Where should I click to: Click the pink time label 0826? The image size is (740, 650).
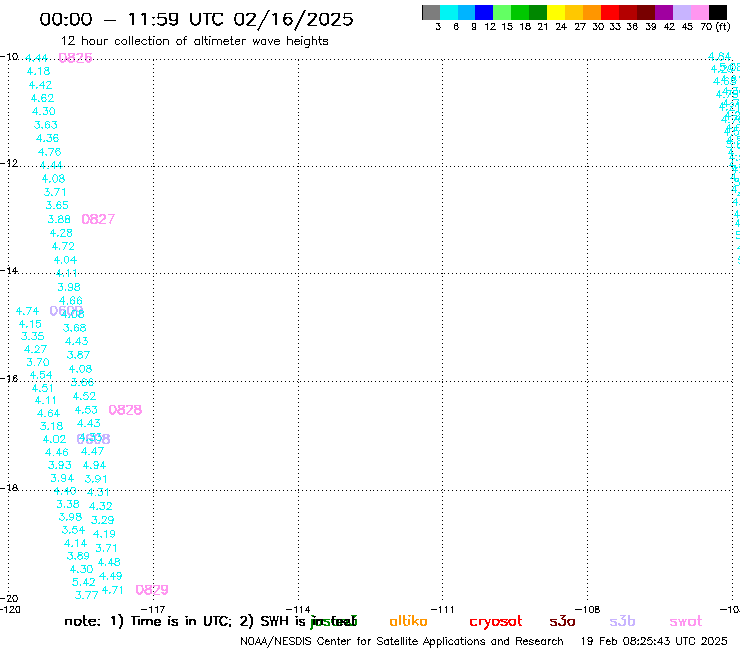75,58
